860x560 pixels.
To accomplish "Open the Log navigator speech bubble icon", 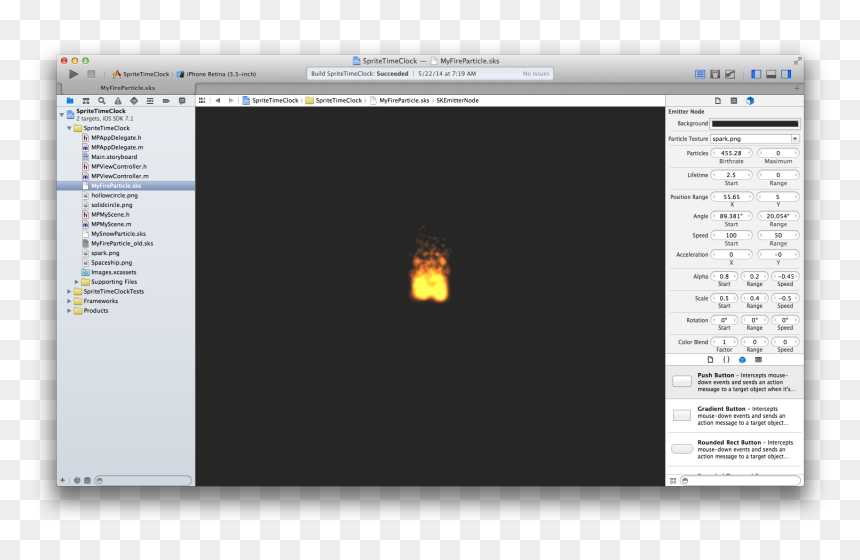I will tap(182, 101).
